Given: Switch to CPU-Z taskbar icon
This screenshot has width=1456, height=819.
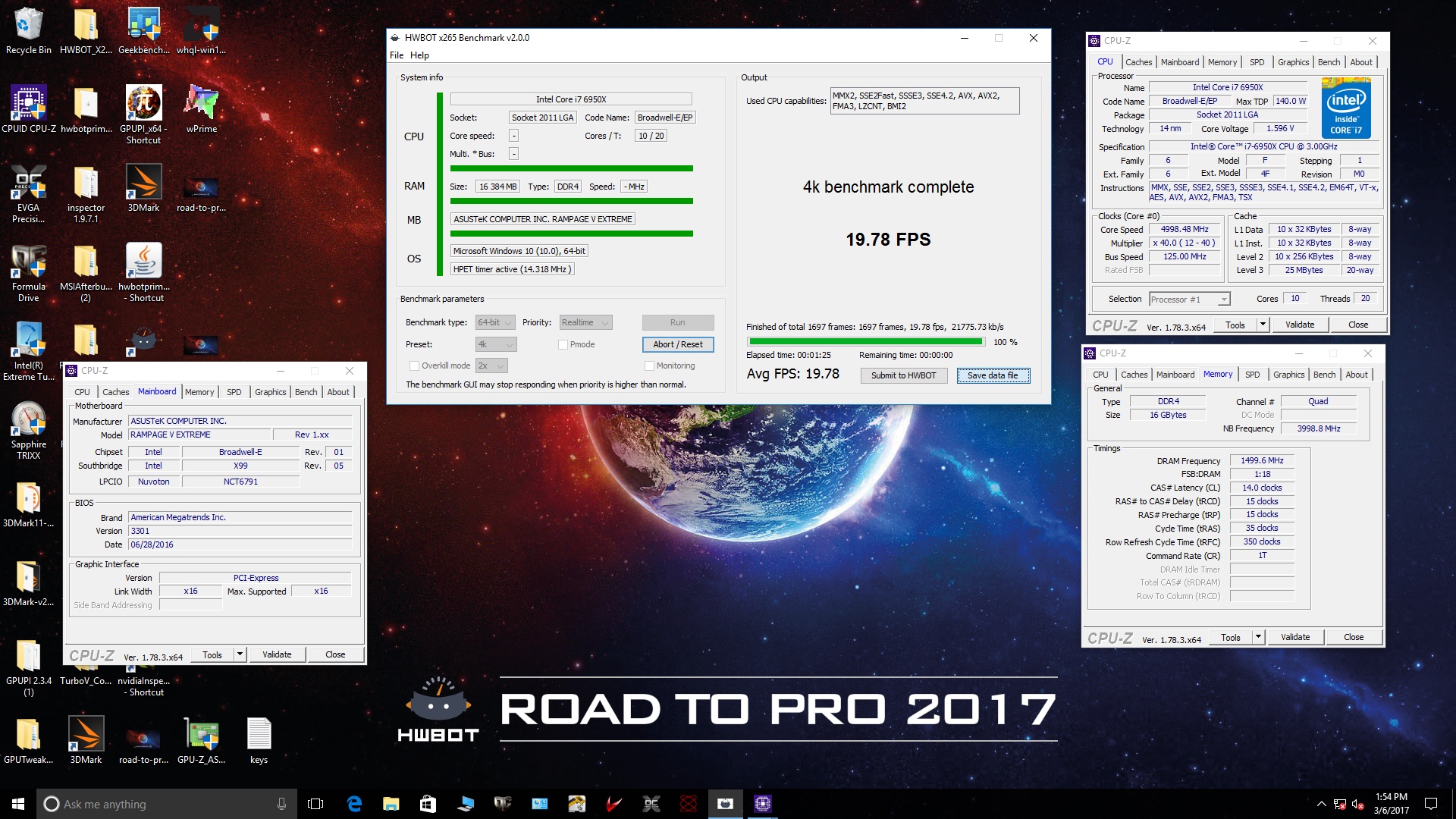Looking at the screenshot, I should click(763, 804).
